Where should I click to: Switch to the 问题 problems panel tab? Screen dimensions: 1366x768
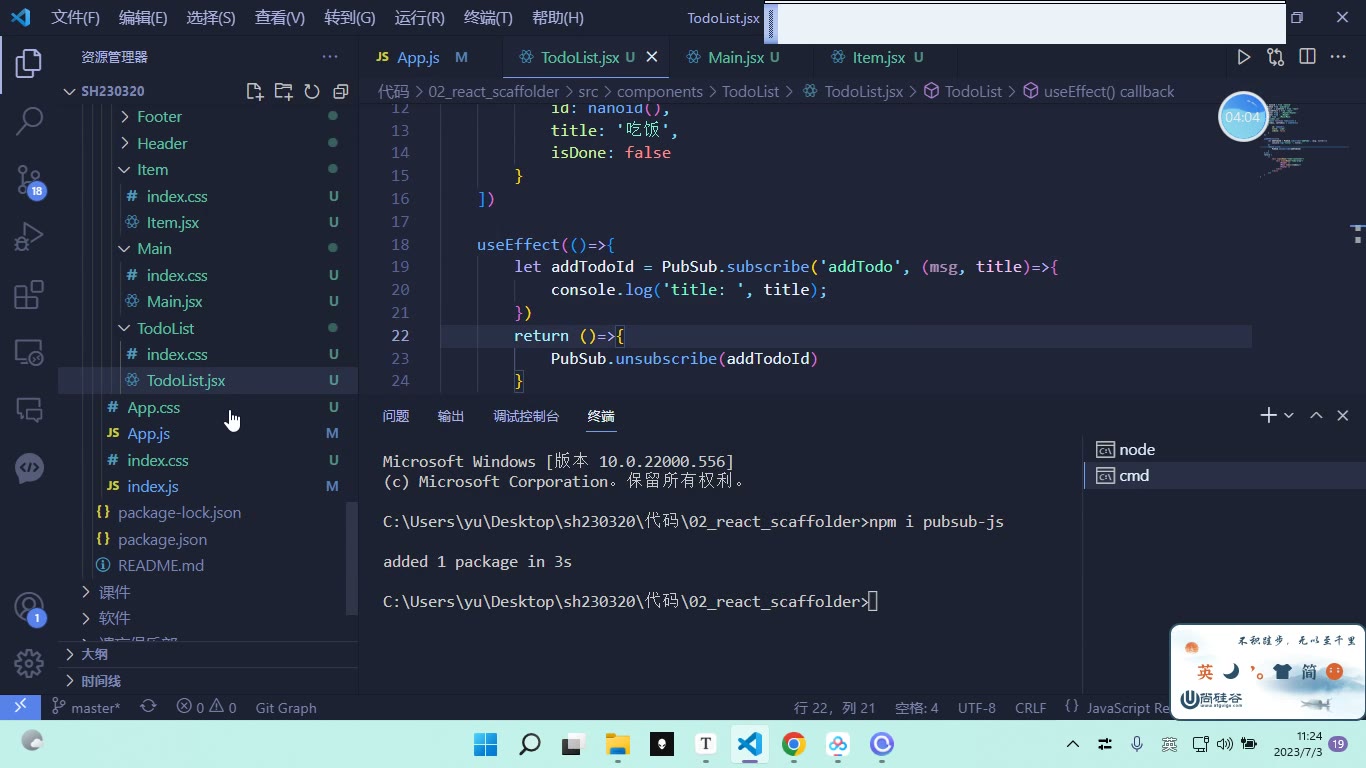click(x=396, y=416)
